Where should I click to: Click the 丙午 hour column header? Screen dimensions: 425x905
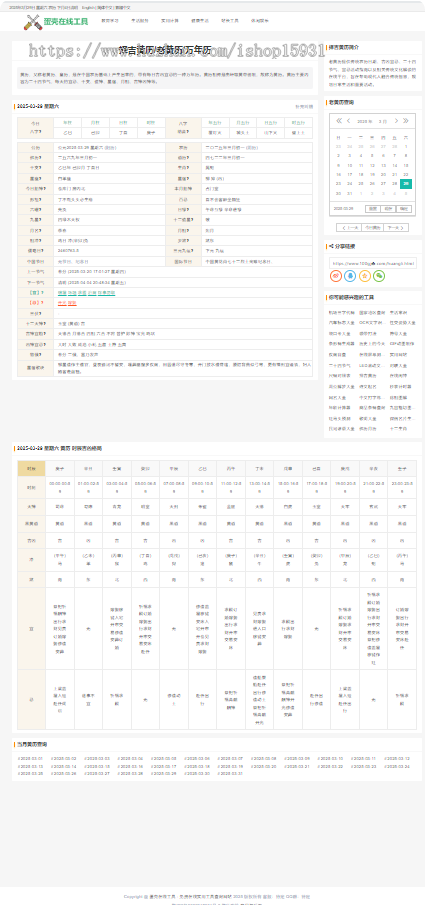(231, 469)
